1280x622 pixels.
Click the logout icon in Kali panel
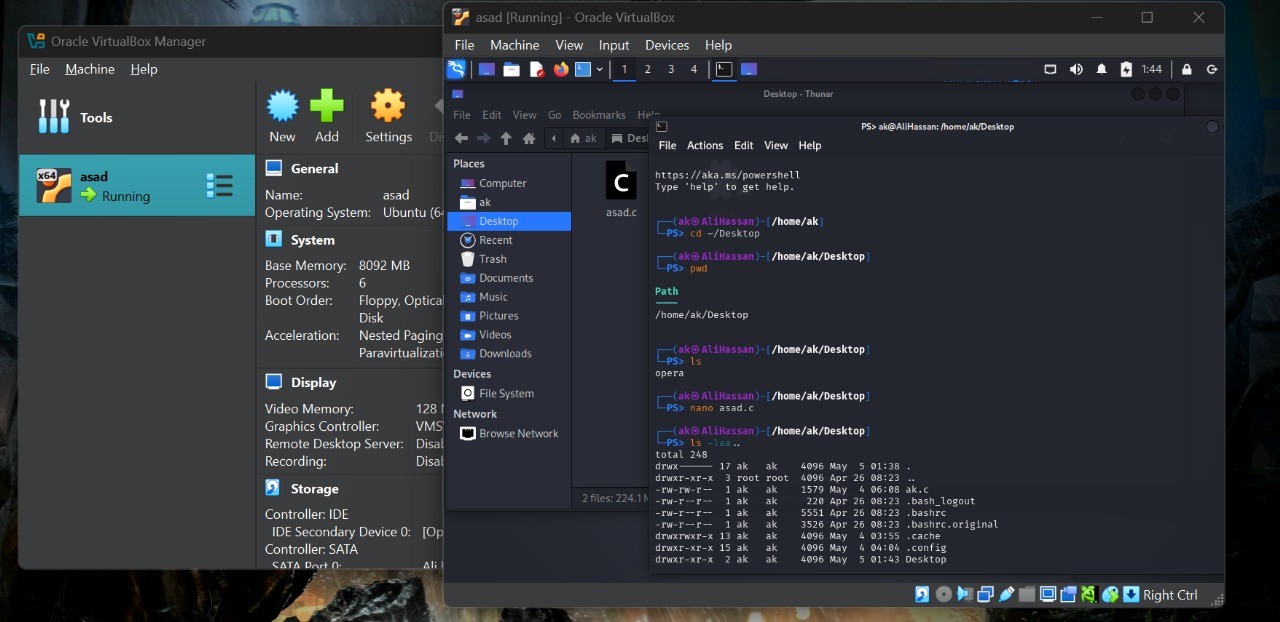1212,69
